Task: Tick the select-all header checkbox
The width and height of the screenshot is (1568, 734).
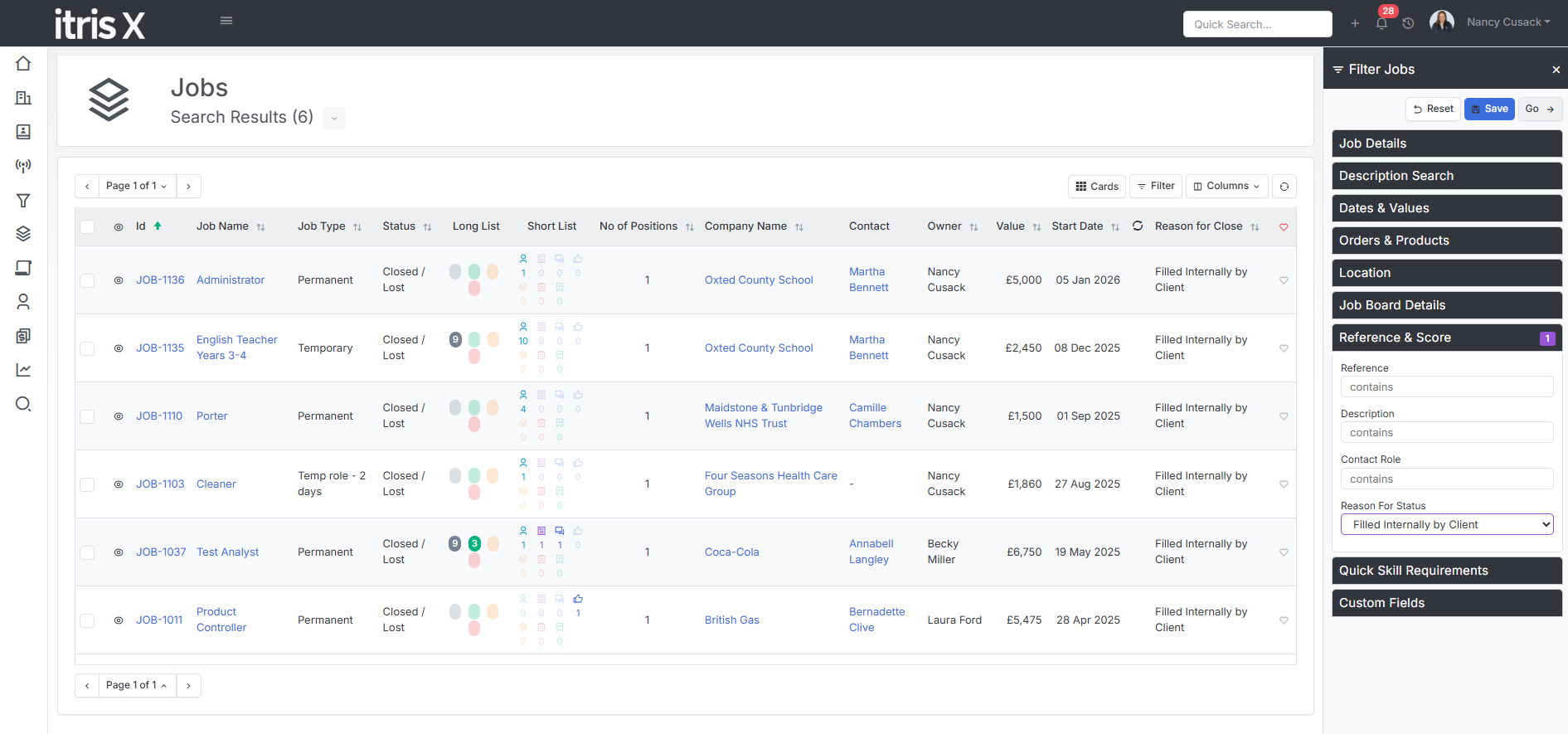Action: [87, 227]
